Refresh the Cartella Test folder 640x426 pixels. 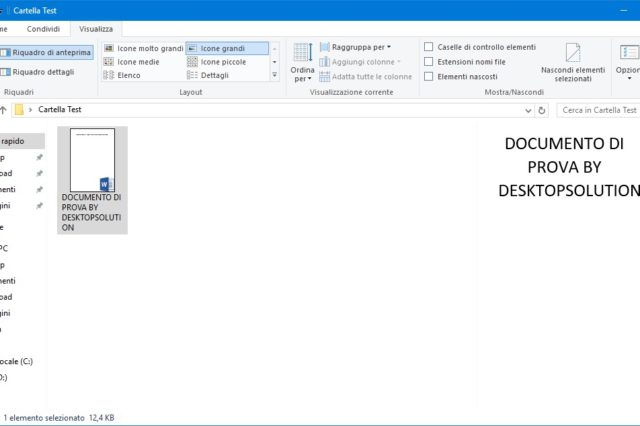542,110
